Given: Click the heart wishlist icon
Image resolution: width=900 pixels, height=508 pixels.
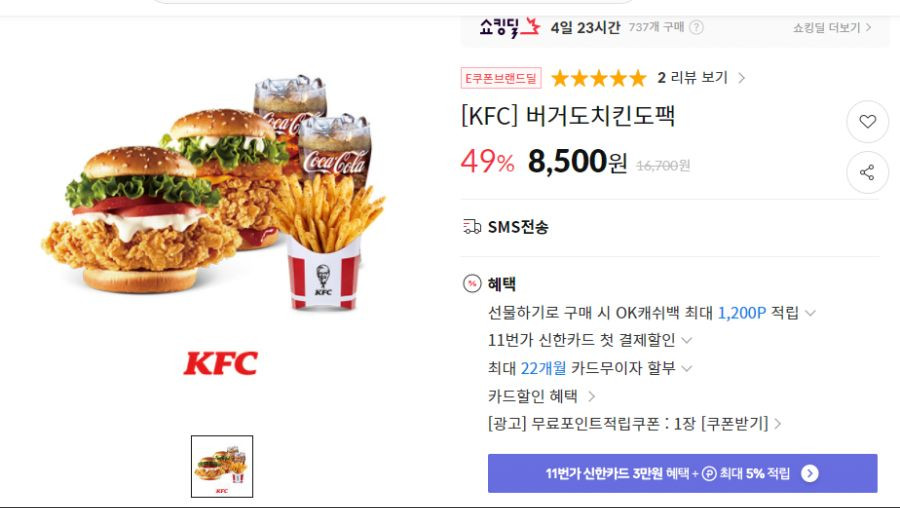Looking at the screenshot, I should pos(867,121).
